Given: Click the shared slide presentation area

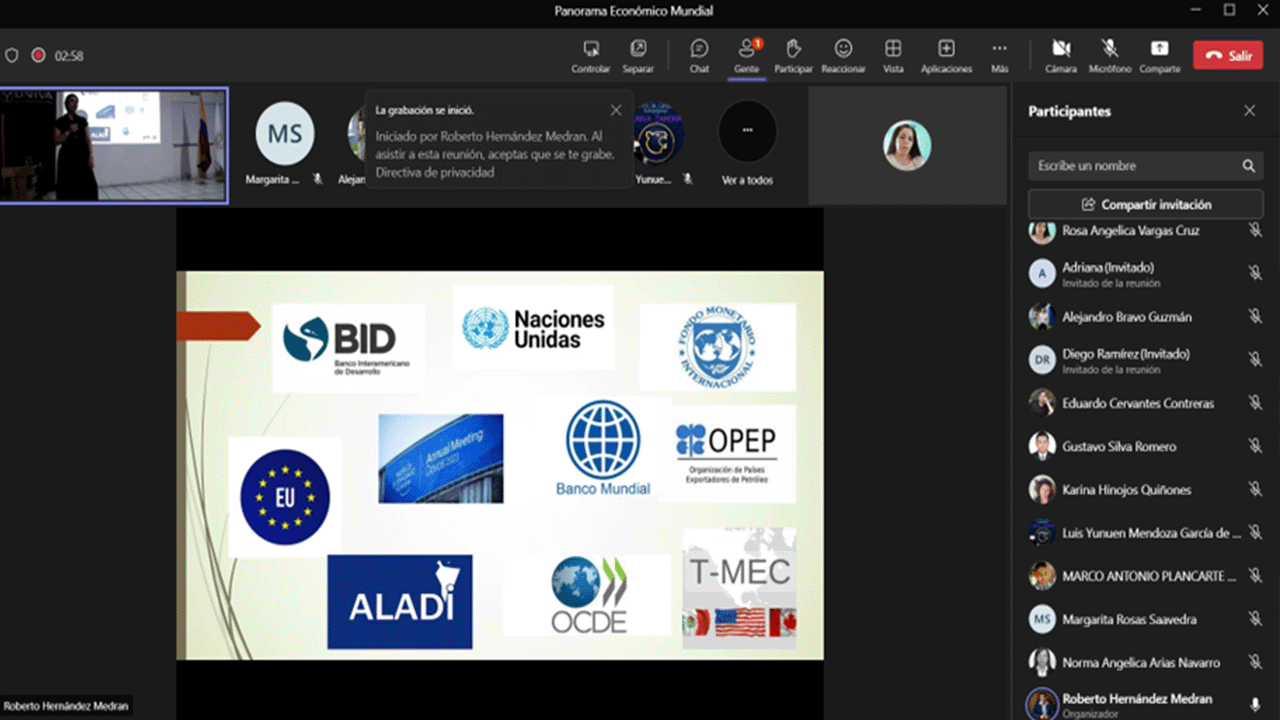Looking at the screenshot, I should [500, 465].
